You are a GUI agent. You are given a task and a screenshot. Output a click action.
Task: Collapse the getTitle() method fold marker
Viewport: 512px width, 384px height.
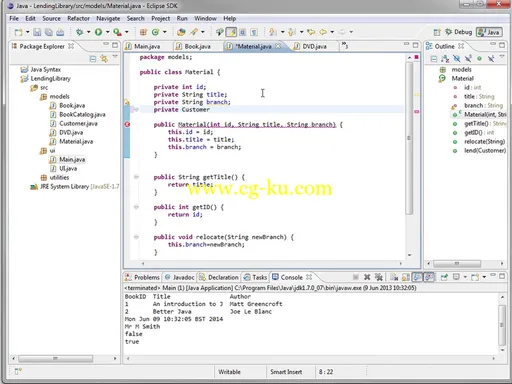coord(136,177)
